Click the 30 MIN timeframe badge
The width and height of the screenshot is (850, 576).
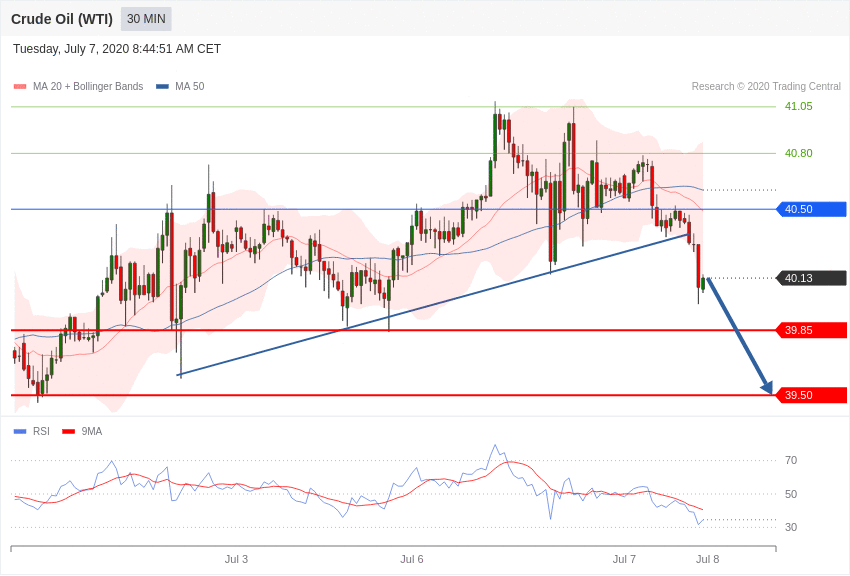146,19
